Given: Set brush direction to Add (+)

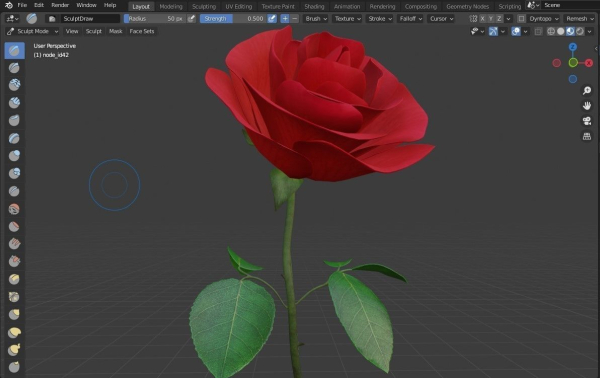Looking at the screenshot, I should point(285,19).
